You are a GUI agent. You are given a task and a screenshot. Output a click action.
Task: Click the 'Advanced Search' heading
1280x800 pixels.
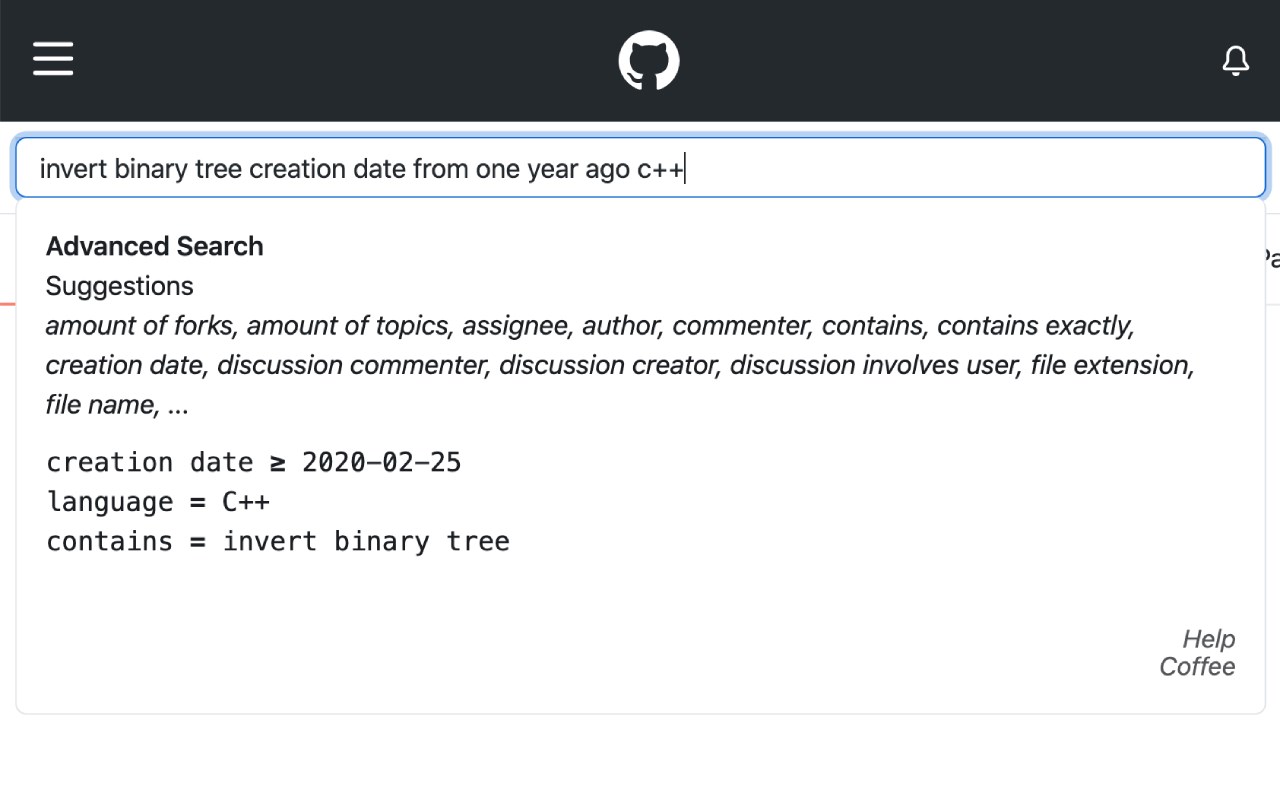click(155, 246)
